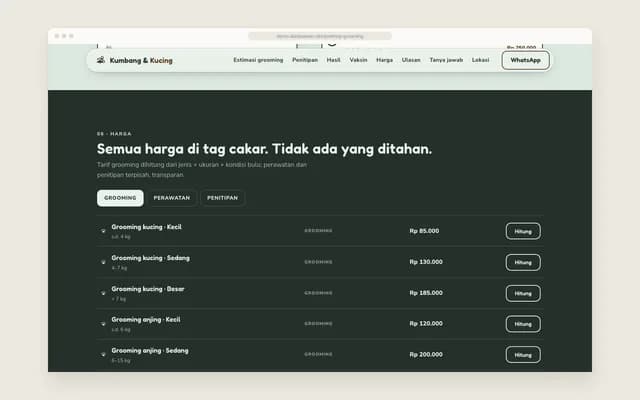
Task: Go to Estimasi grooming nav link
Action: [x=258, y=60]
